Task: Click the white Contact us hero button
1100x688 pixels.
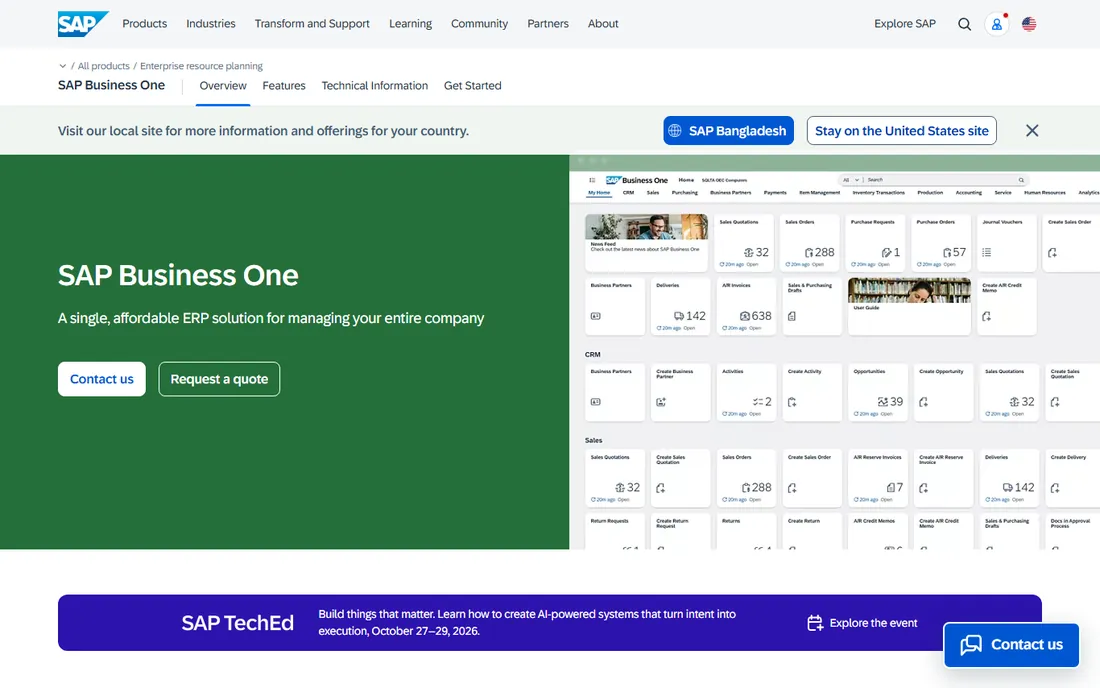Action: [102, 379]
